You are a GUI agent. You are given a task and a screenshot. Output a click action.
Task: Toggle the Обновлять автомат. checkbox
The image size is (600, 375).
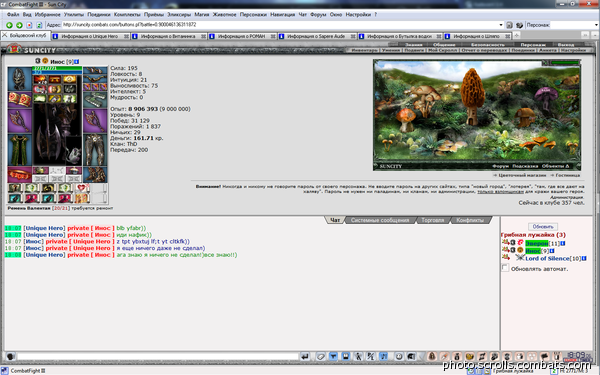coord(505,268)
